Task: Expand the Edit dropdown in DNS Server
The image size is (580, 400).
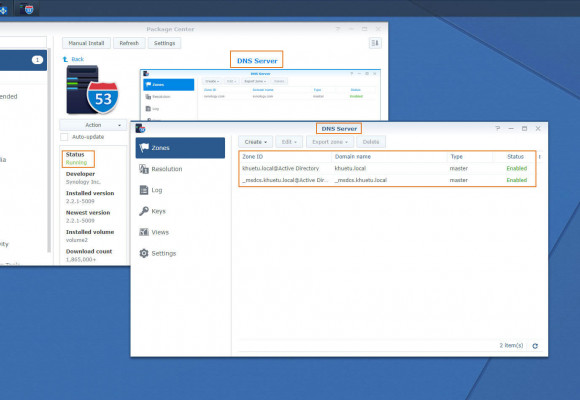Action: click(x=289, y=142)
